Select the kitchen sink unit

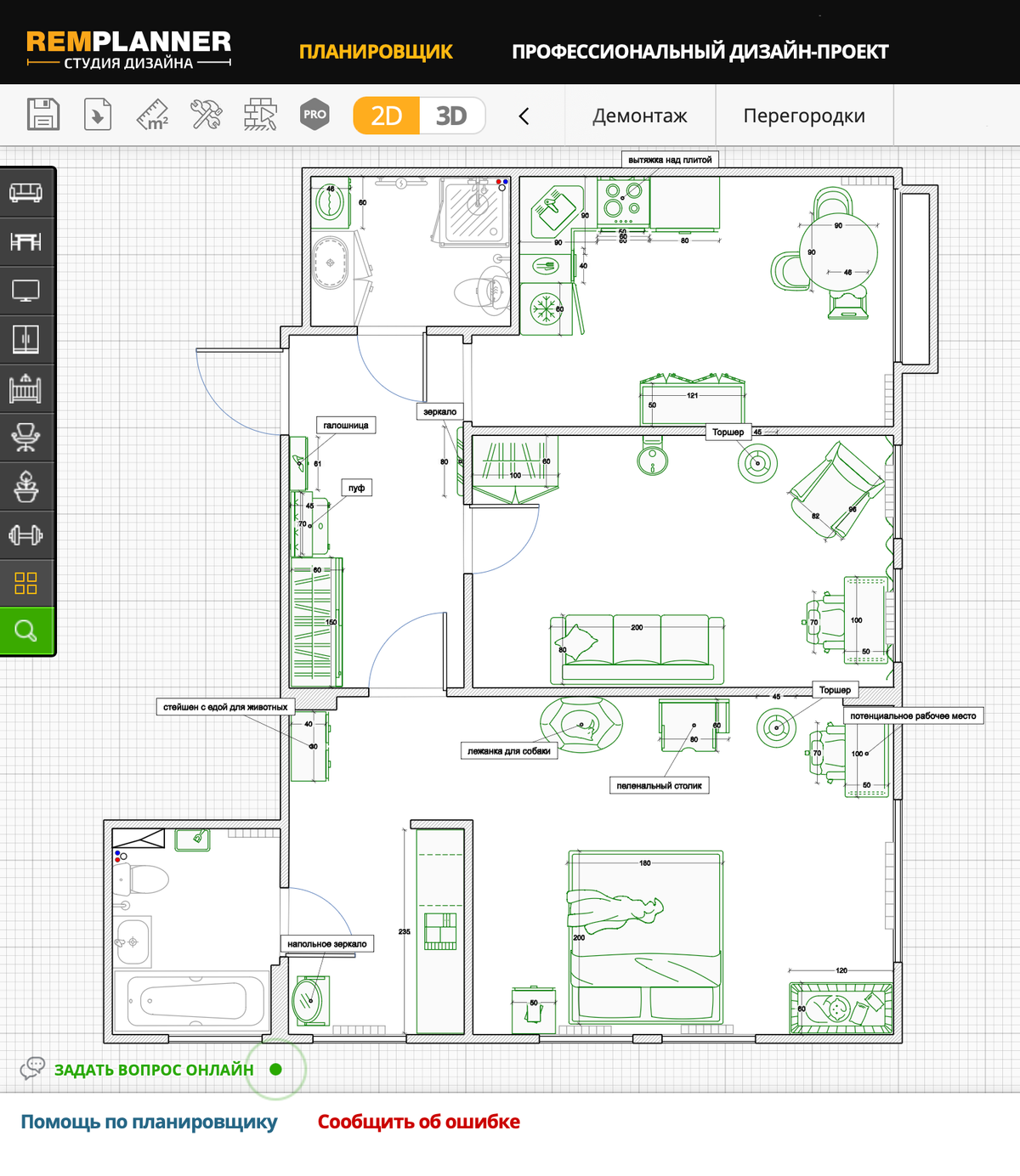pos(556,212)
